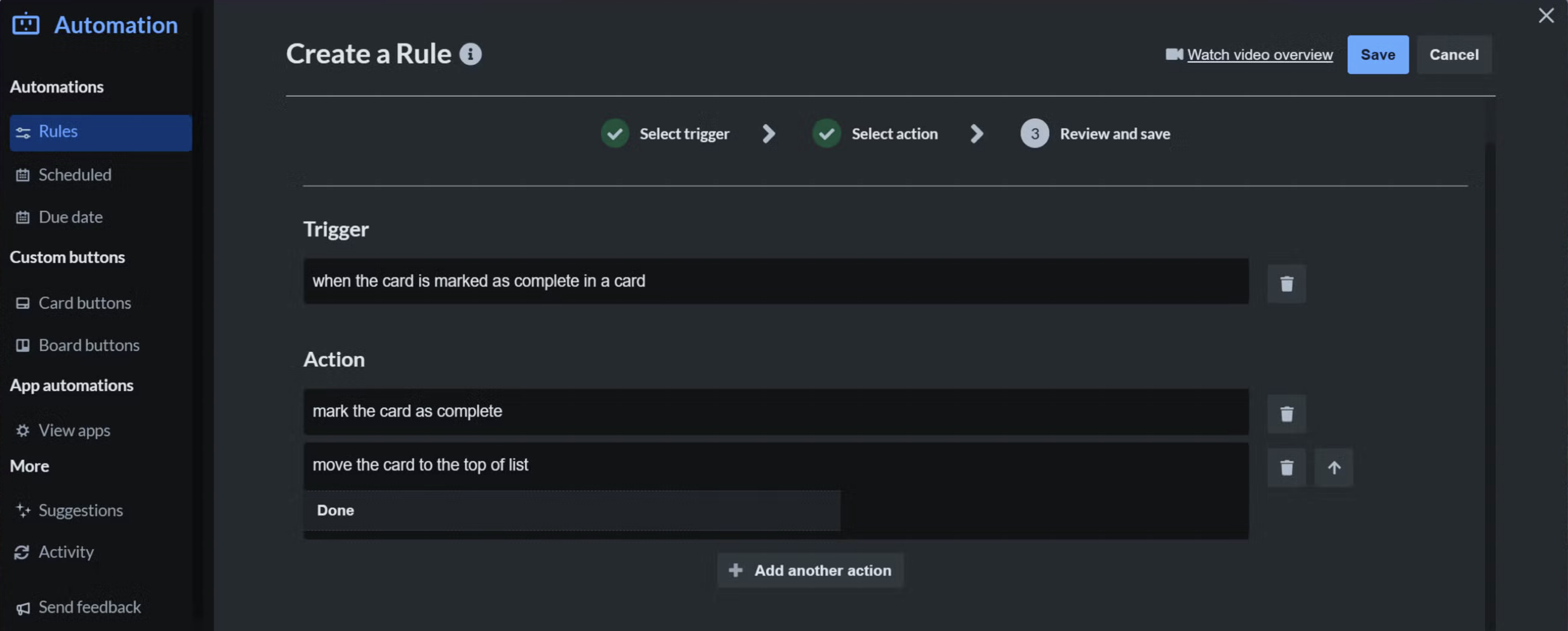Click the green checkmark next to Select action

pyautogui.click(x=826, y=133)
